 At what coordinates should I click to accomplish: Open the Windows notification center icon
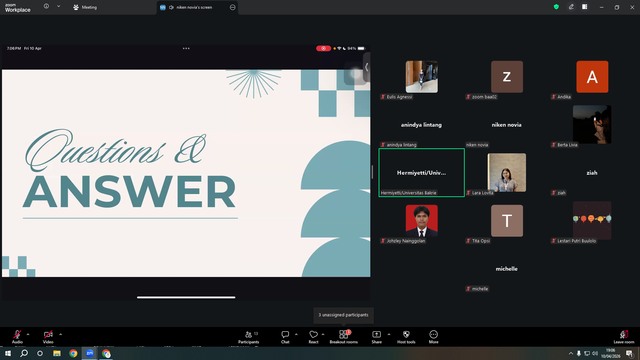[629, 353]
